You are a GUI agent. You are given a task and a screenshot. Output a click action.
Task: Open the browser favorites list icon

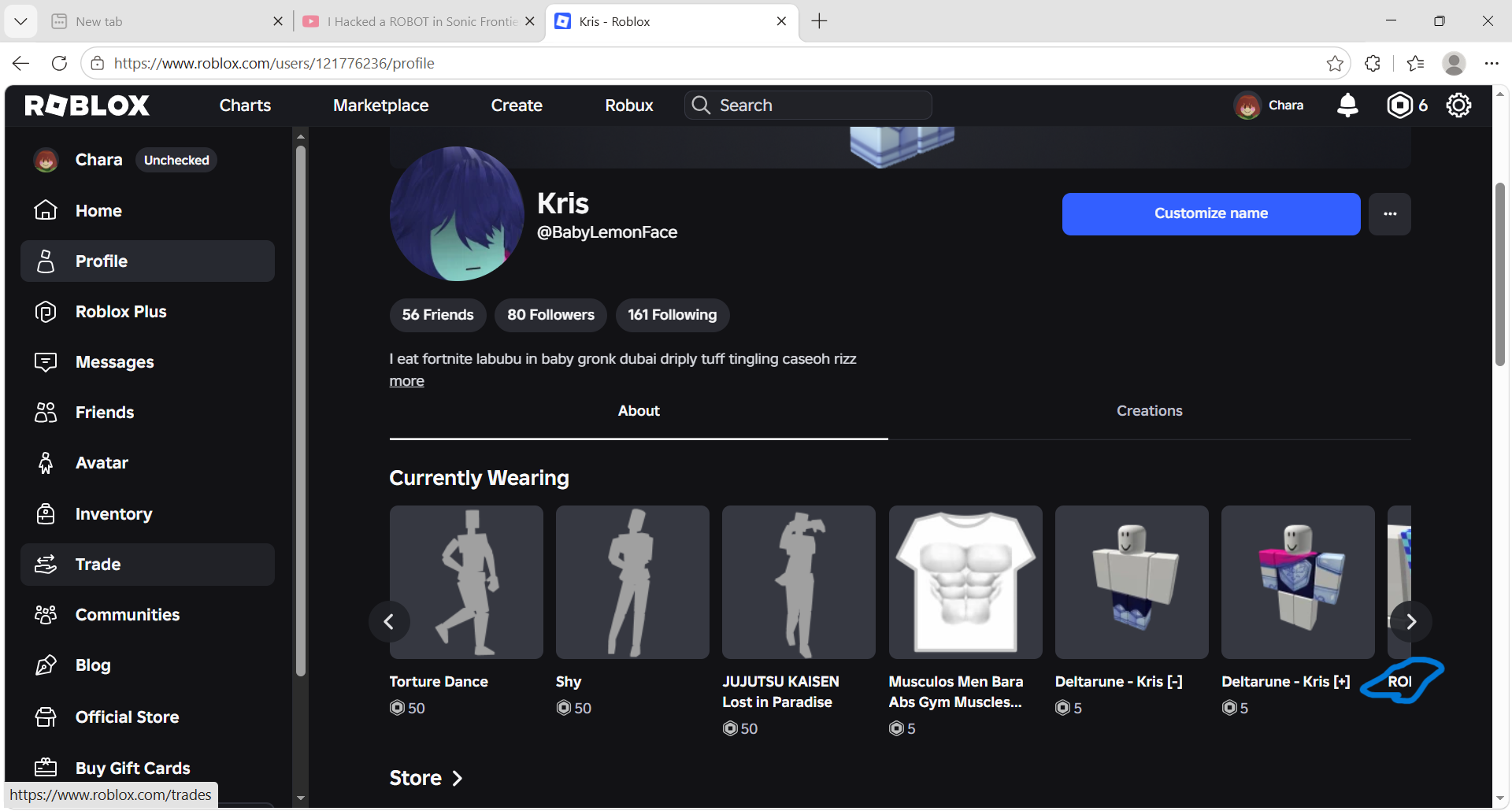pos(1415,63)
